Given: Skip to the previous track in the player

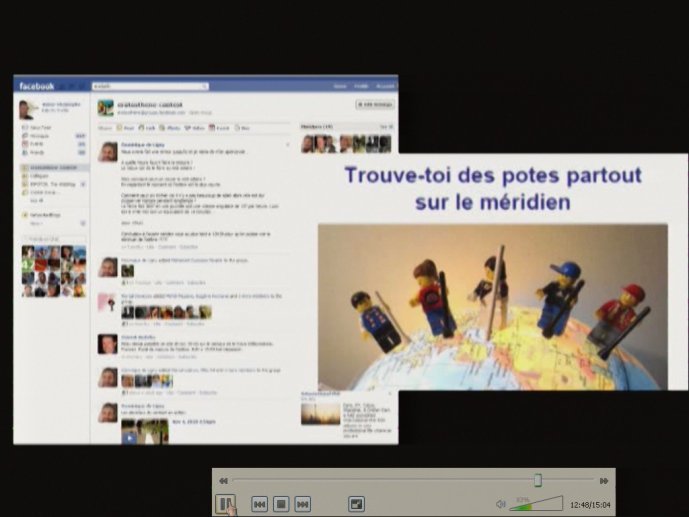Looking at the screenshot, I should 259,504.
